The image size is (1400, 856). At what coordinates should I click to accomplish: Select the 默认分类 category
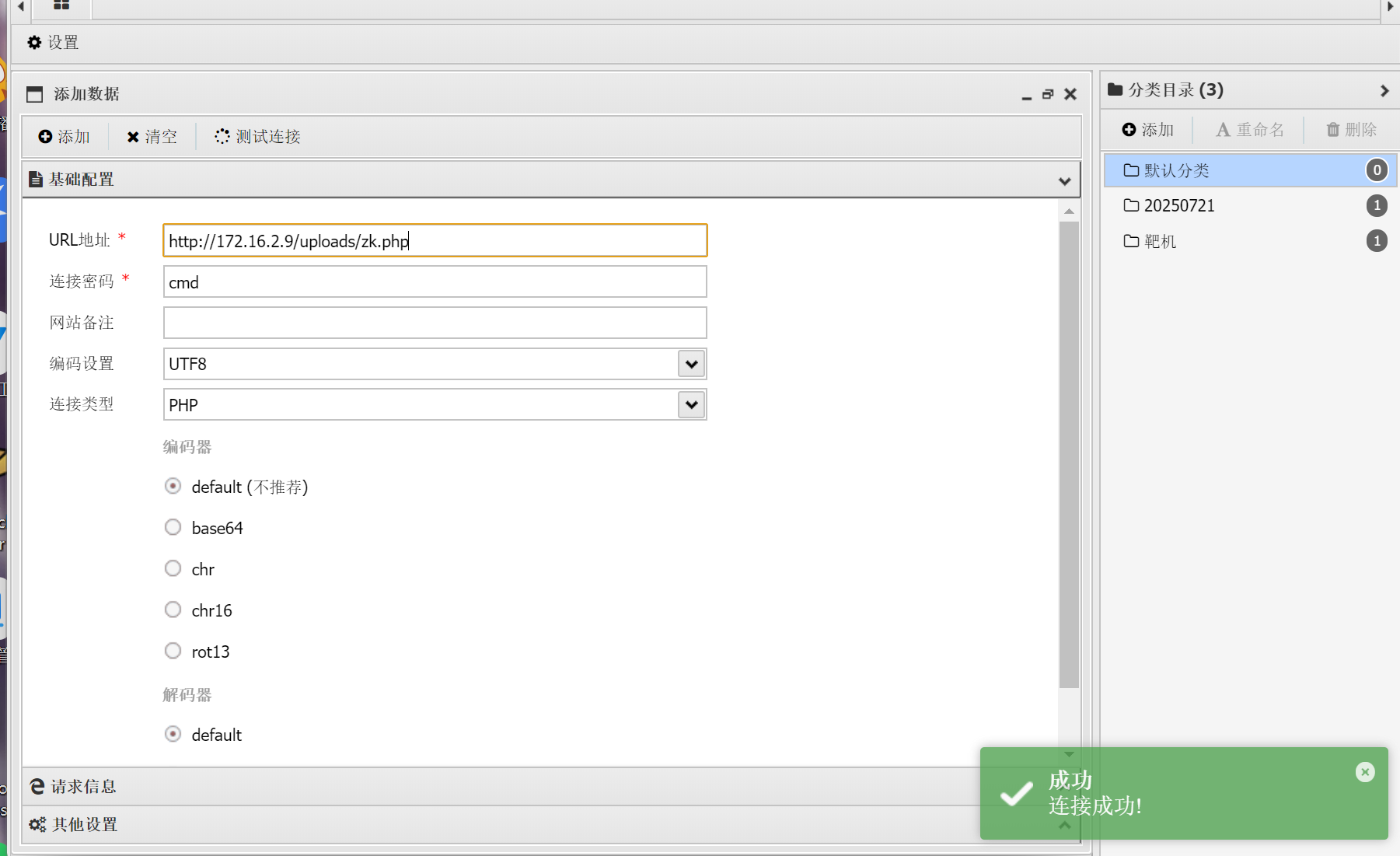point(1250,170)
